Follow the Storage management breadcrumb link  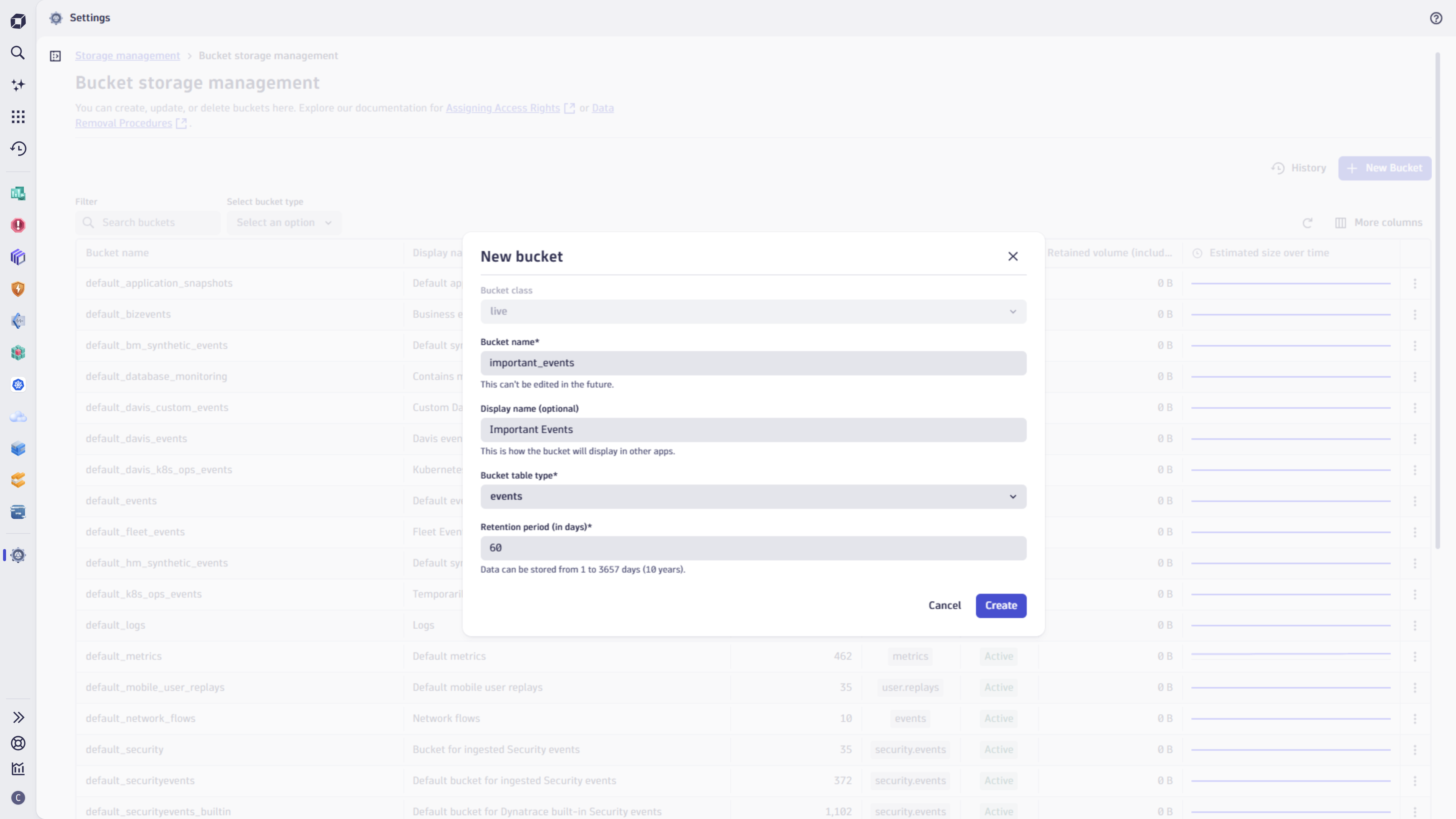(x=127, y=55)
